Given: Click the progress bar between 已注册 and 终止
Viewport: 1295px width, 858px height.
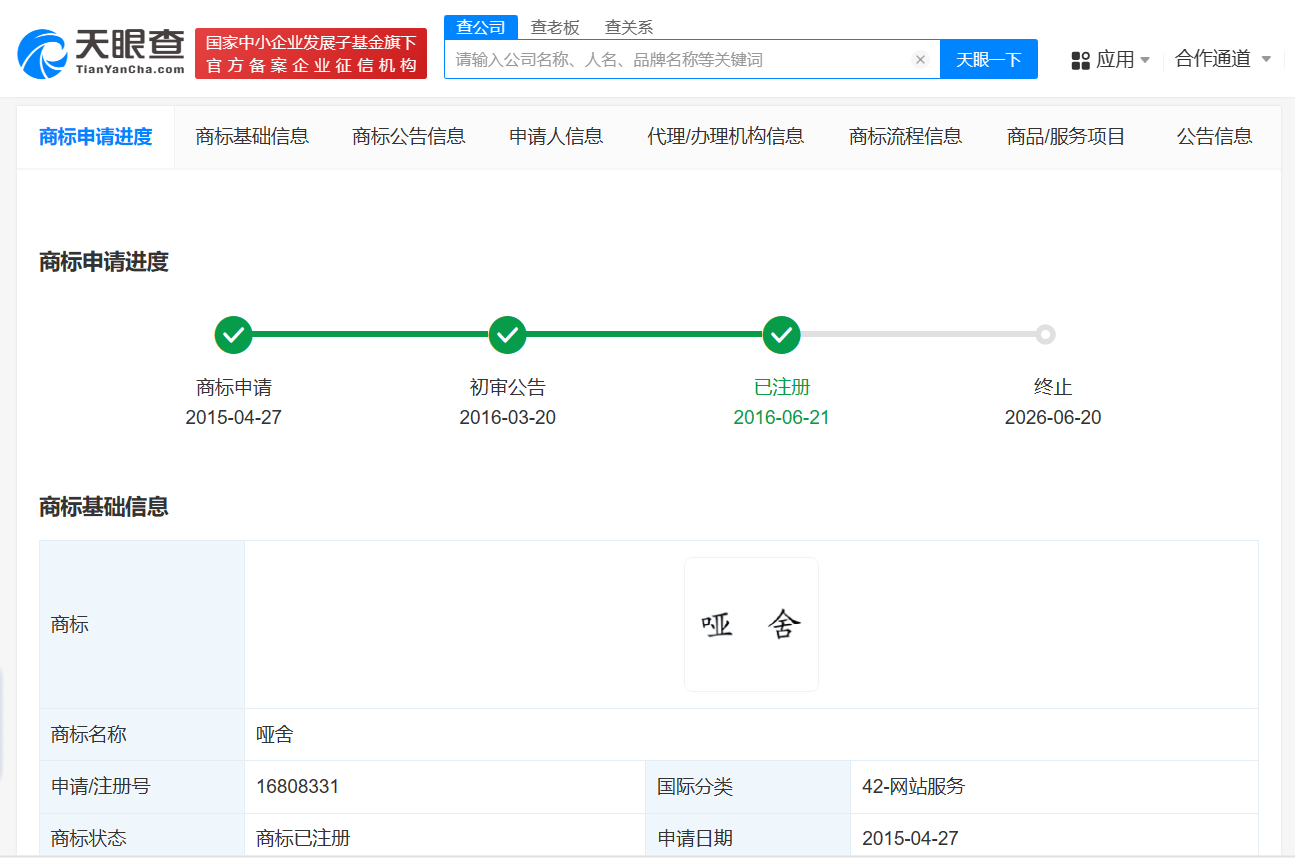Looking at the screenshot, I should point(915,334).
